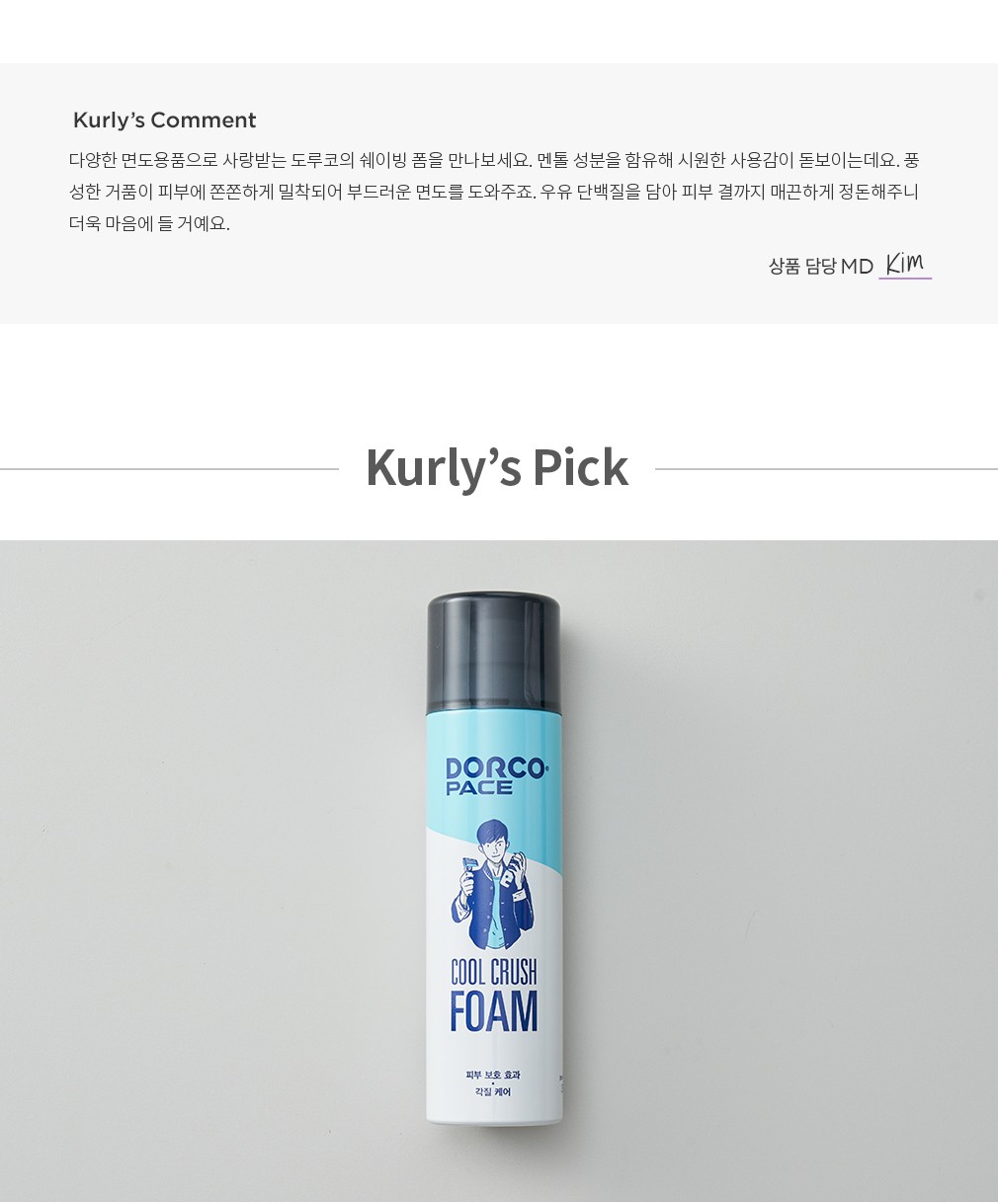The image size is (998, 1204).
Task: Click the dark gray cap of the can
Action: tap(494, 653)
